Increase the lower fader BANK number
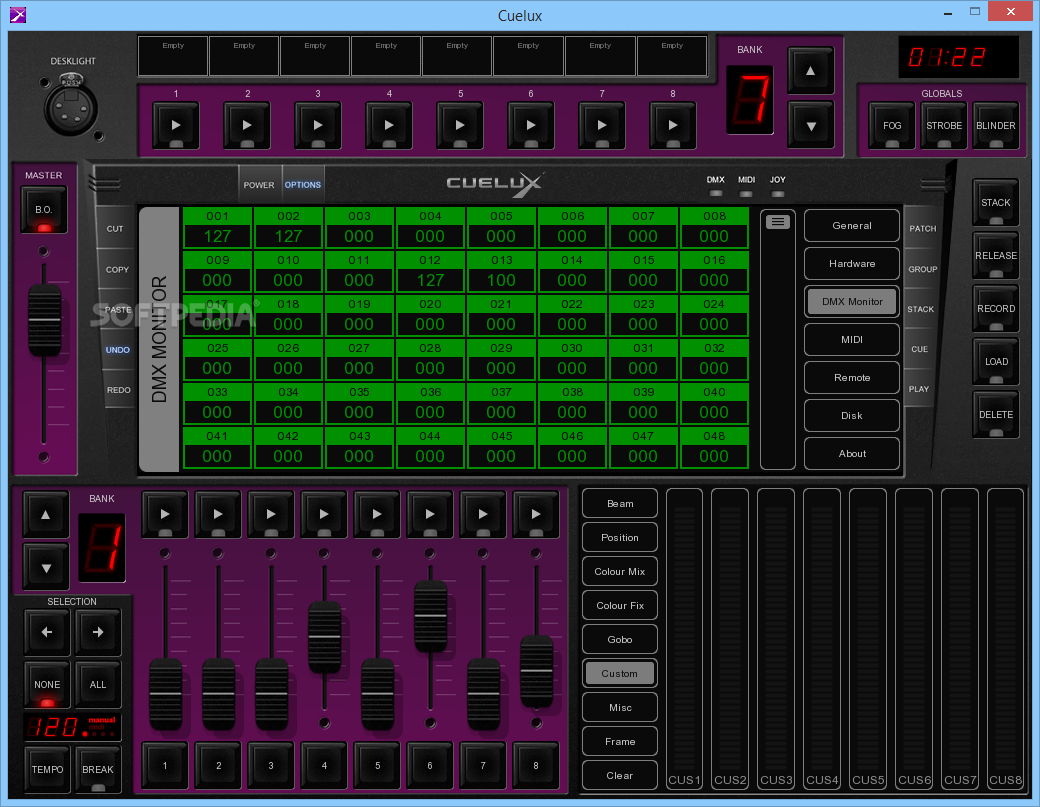1040x807 pixels. click(x=46, y=515)
